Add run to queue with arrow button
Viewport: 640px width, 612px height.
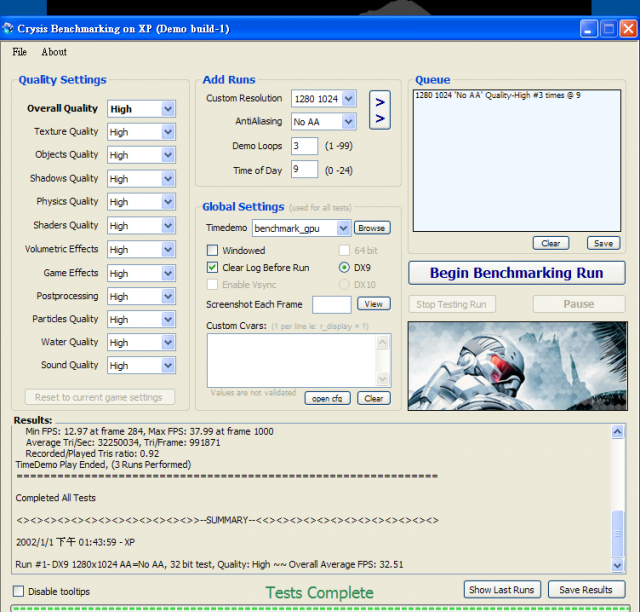[x=380, y=110]
